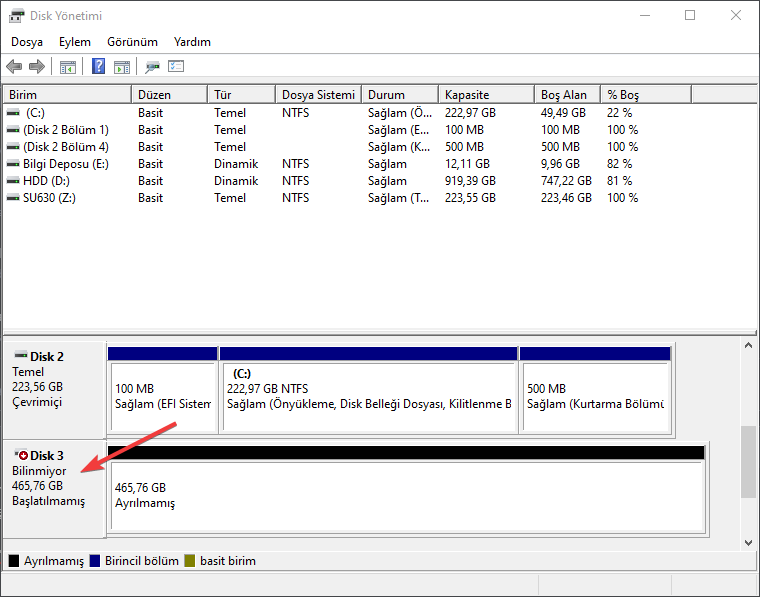Toggle the Action pane toolbar icon
This screenshot has height=597, width=760.
[x=122, y=67]
